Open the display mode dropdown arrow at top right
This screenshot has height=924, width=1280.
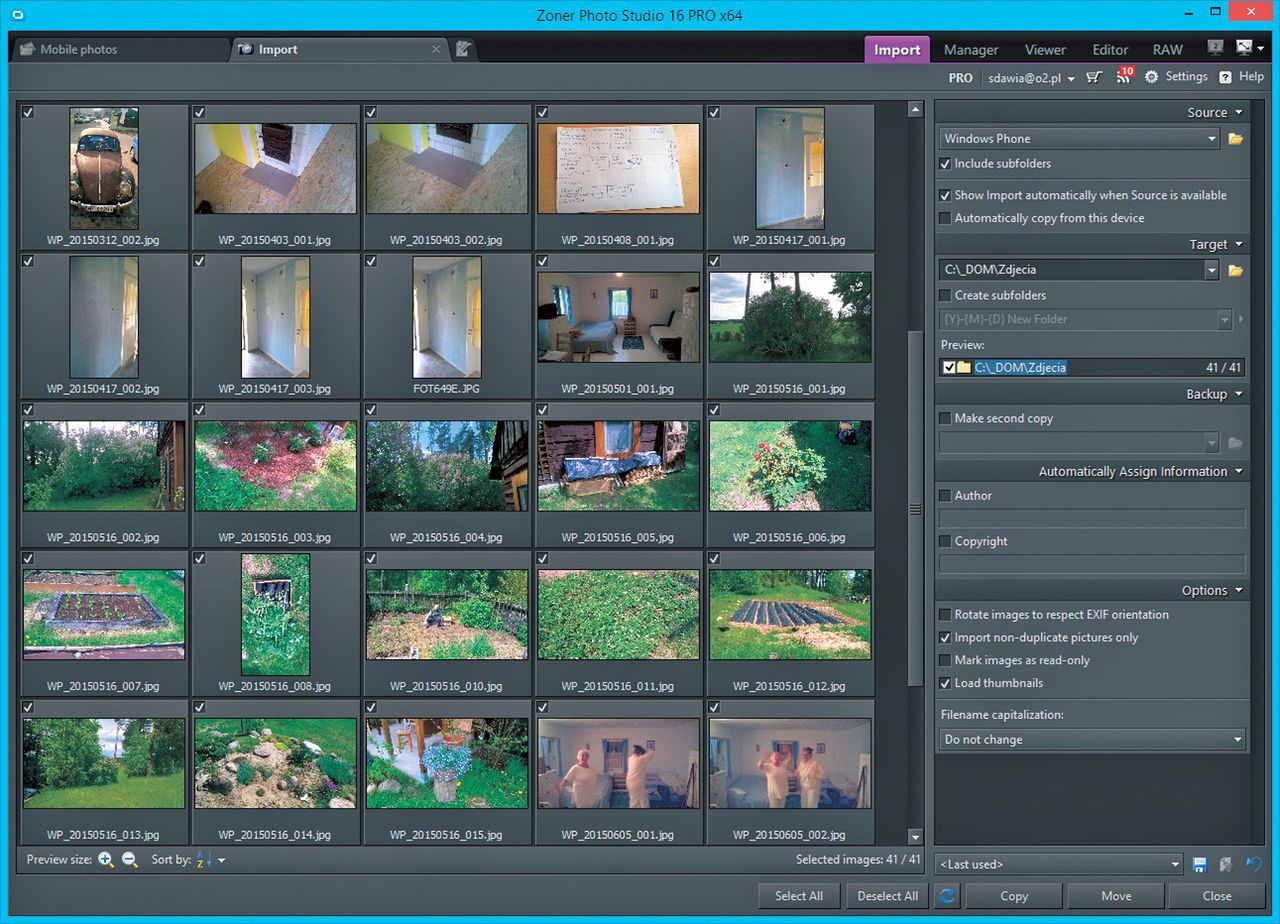1262,48
